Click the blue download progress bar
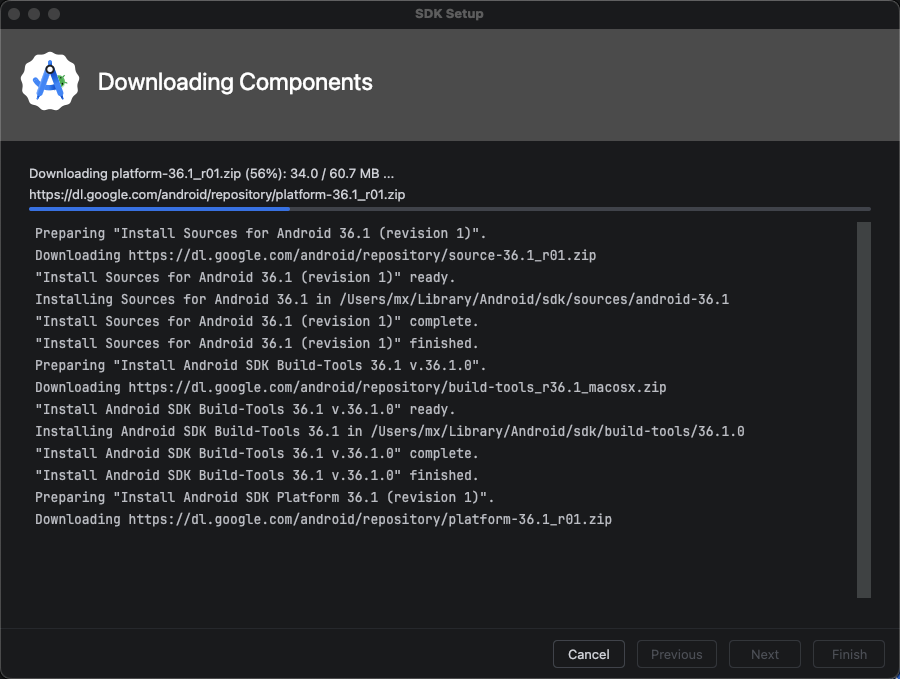Image resolution: width=900 pixels, height=679 pixels. click(450, 209)
